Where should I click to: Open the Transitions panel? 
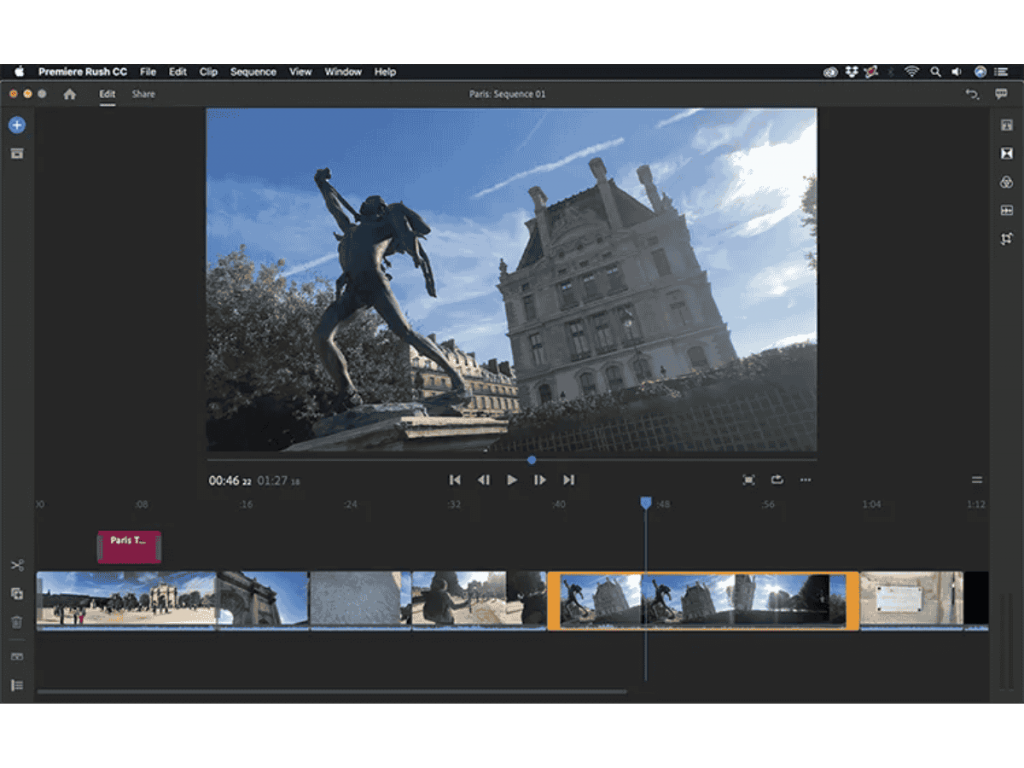pos(1008,153)
